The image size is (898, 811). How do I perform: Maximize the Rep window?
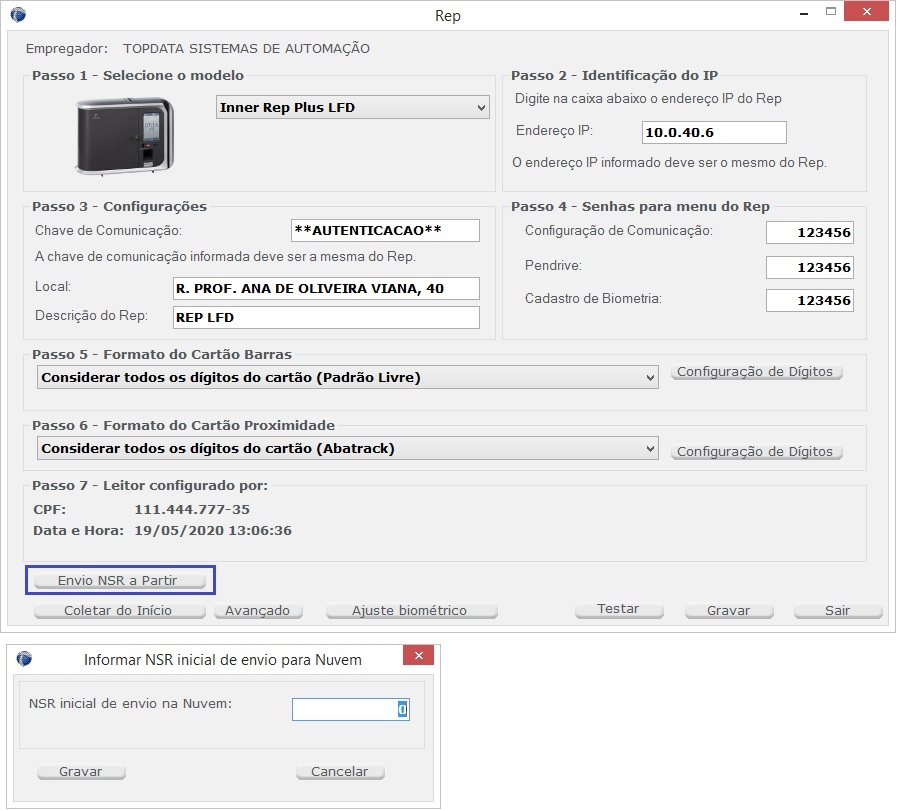831,11
